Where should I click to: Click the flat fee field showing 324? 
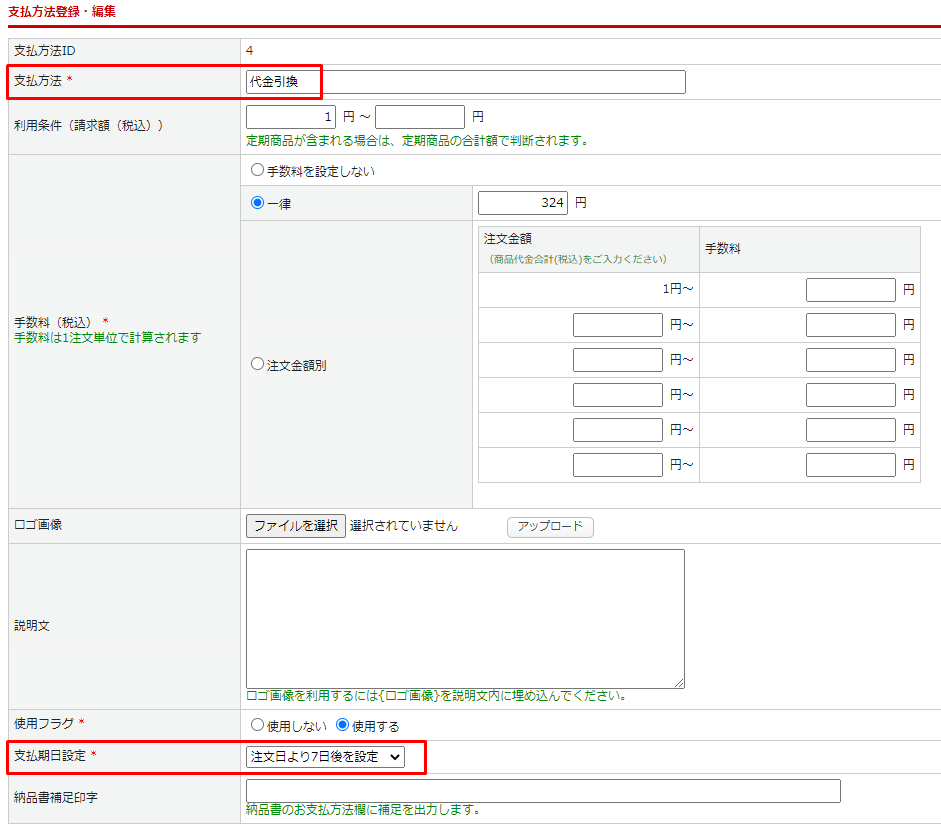(523, 203)
